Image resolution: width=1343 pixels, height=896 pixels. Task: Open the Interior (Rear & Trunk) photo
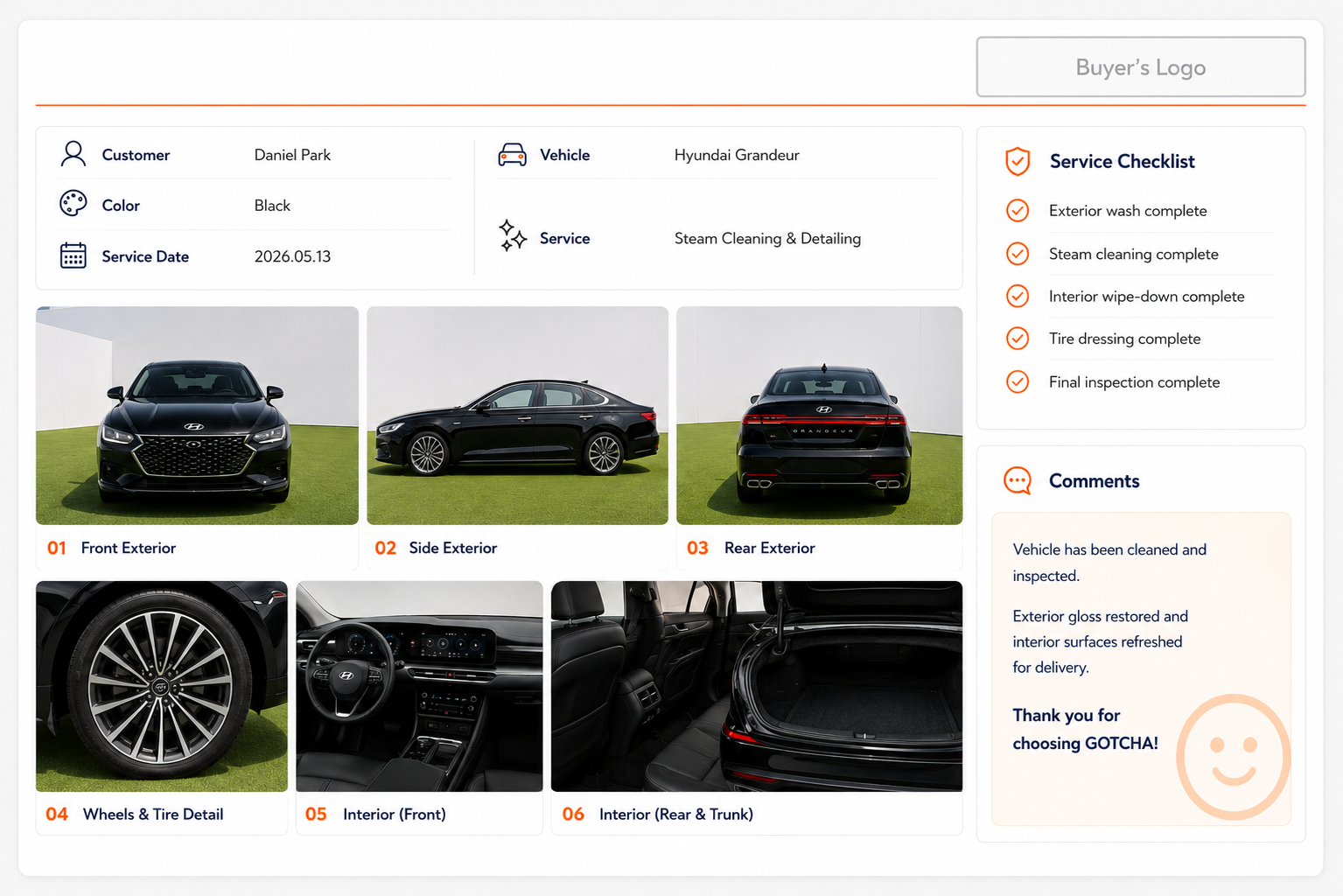tap(757, 686)
